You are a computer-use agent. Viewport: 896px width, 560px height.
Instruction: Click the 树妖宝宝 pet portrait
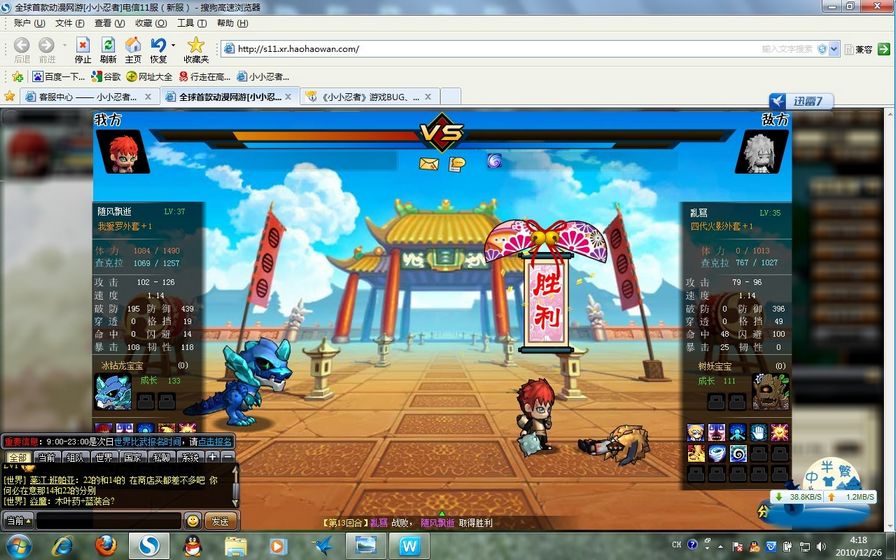(x=770, y=393)
